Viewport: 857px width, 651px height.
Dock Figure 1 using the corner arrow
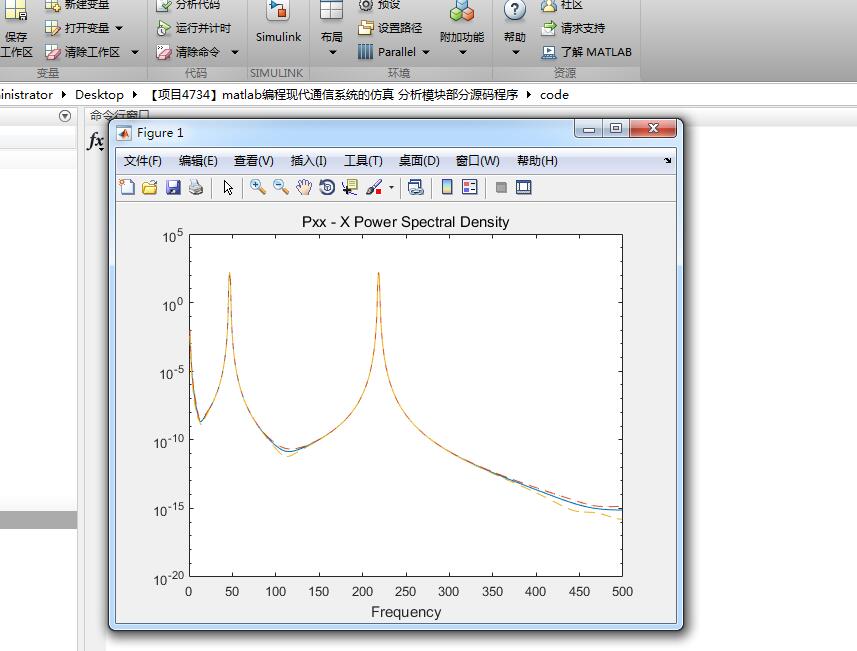click(668, 161)
